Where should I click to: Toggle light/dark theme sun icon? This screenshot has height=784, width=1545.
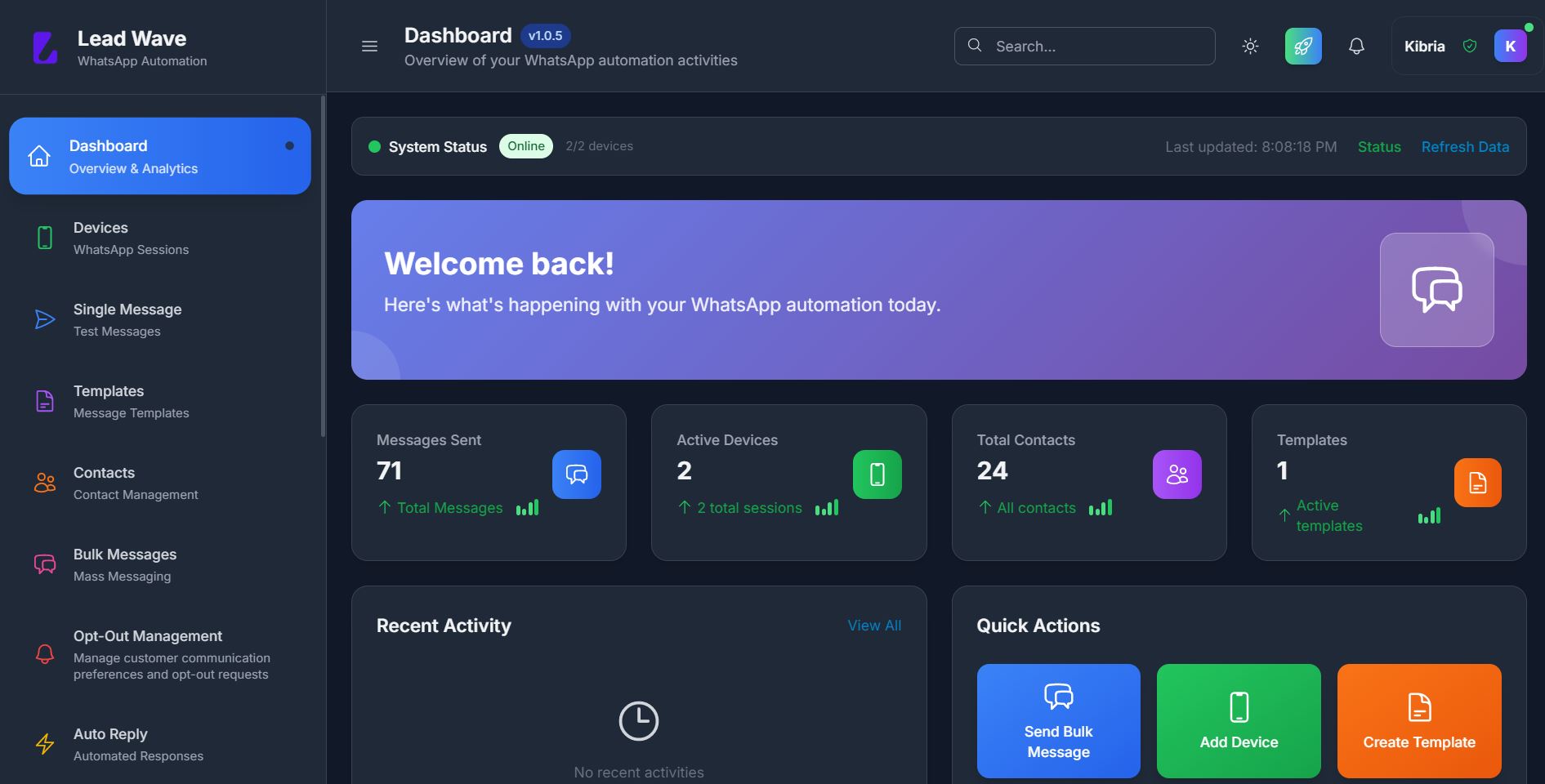click(x=1250, y=47)
